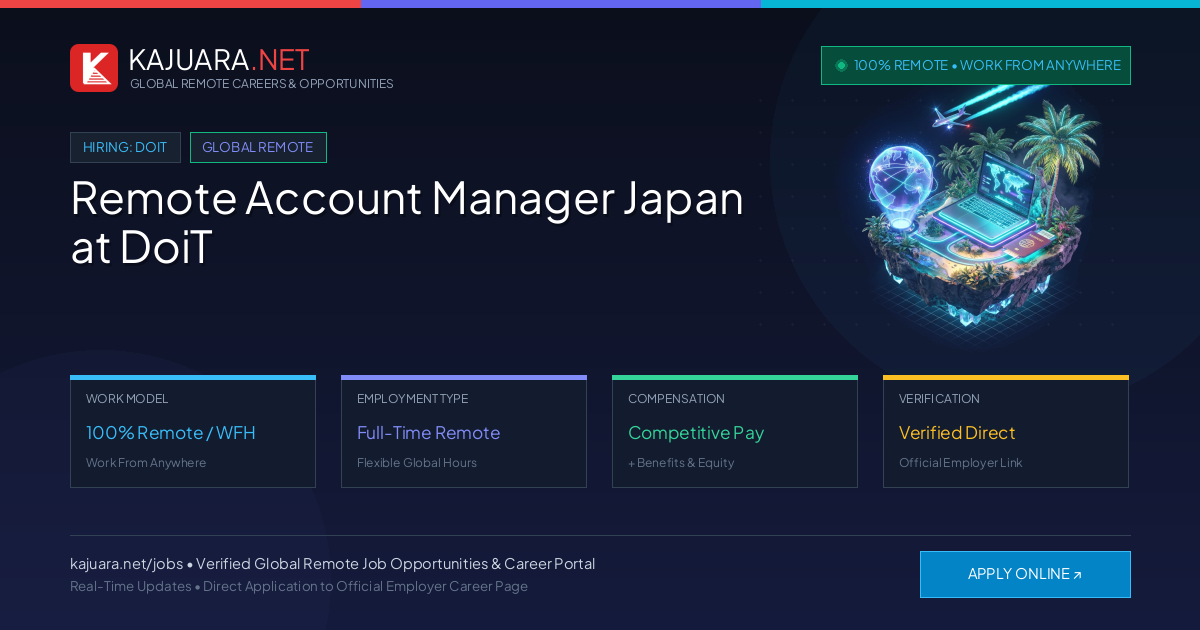Click the red Kajuara K logo icon

94,68
